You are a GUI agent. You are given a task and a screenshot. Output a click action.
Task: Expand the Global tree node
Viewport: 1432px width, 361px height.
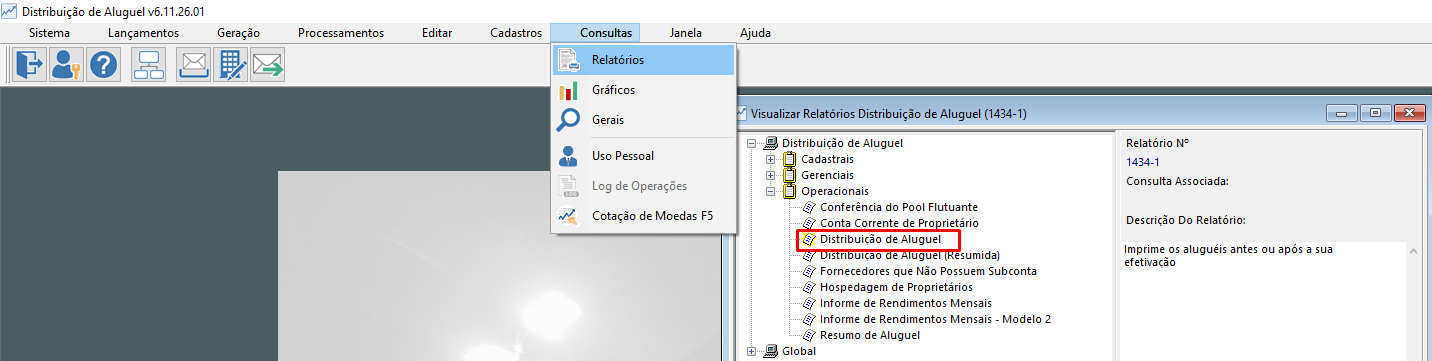point(751,351)
